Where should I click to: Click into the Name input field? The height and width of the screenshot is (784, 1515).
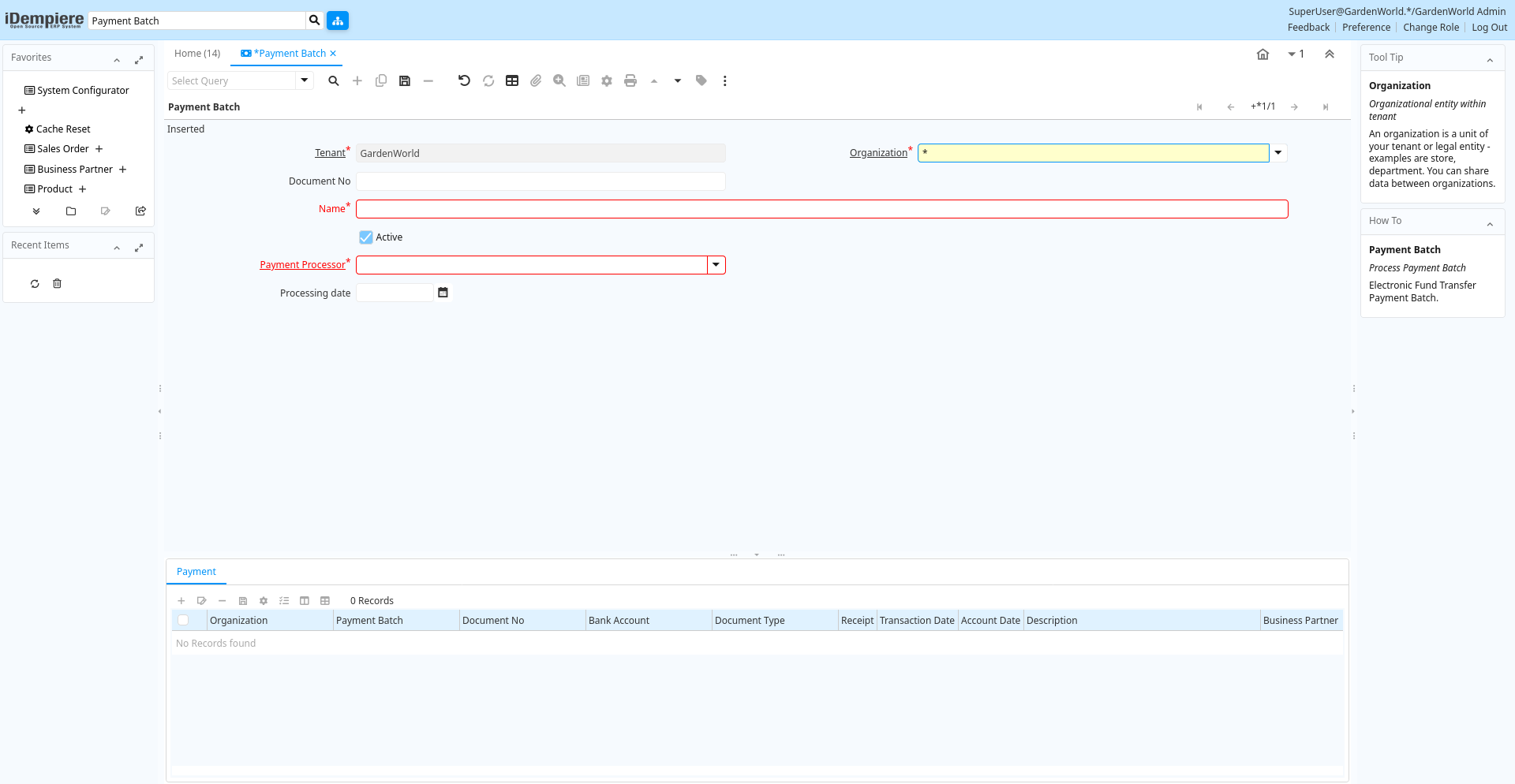coord(821,209)
